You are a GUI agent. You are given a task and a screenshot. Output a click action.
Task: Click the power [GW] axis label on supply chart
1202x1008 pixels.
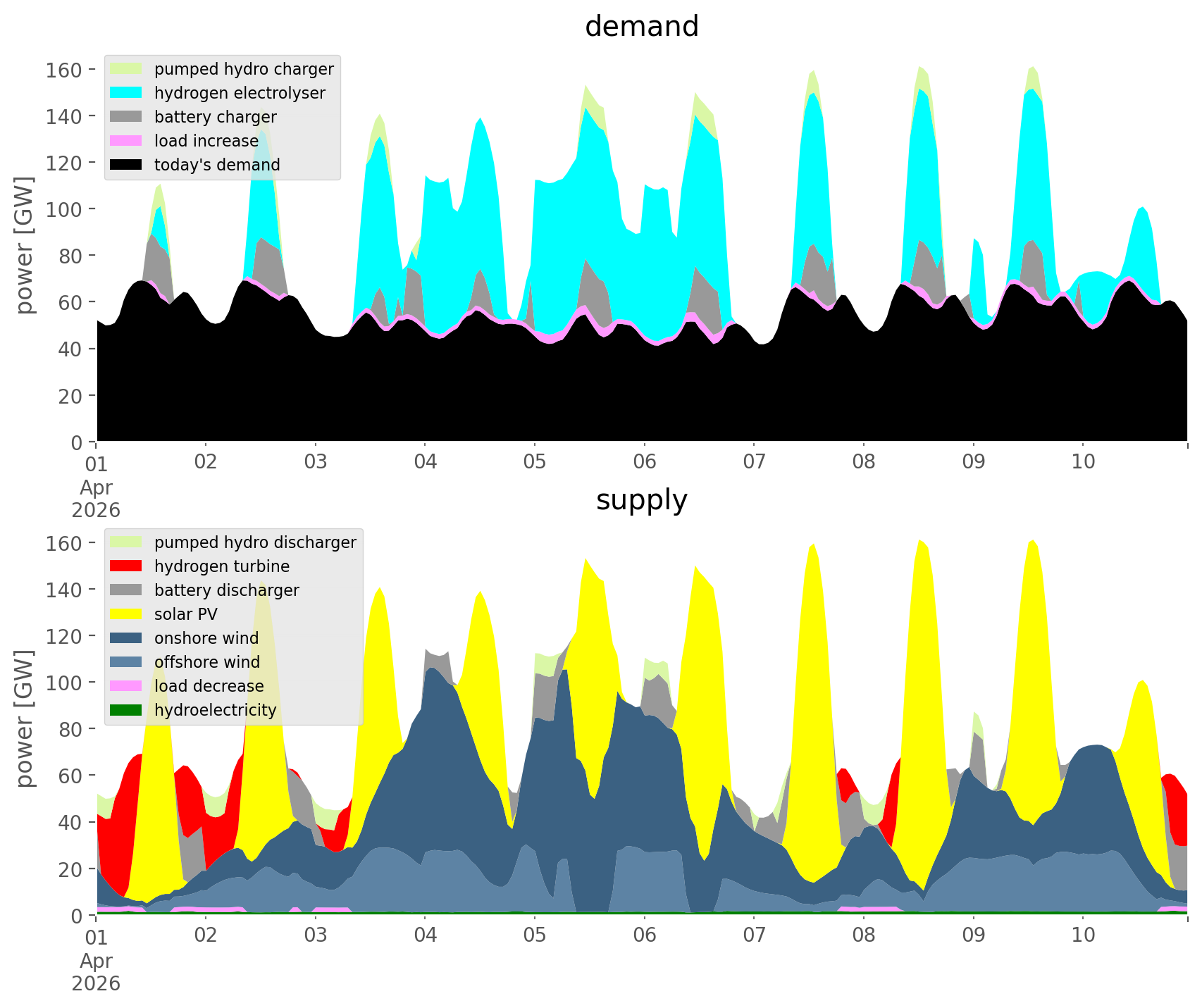[x=25, y=718]
